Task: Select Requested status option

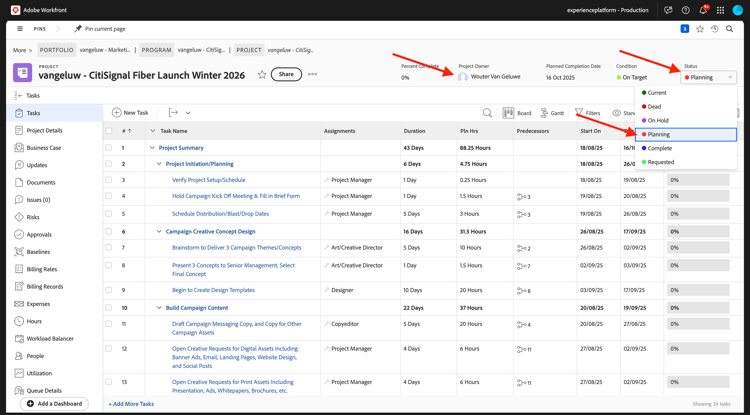Action: (x=686, y=162)
